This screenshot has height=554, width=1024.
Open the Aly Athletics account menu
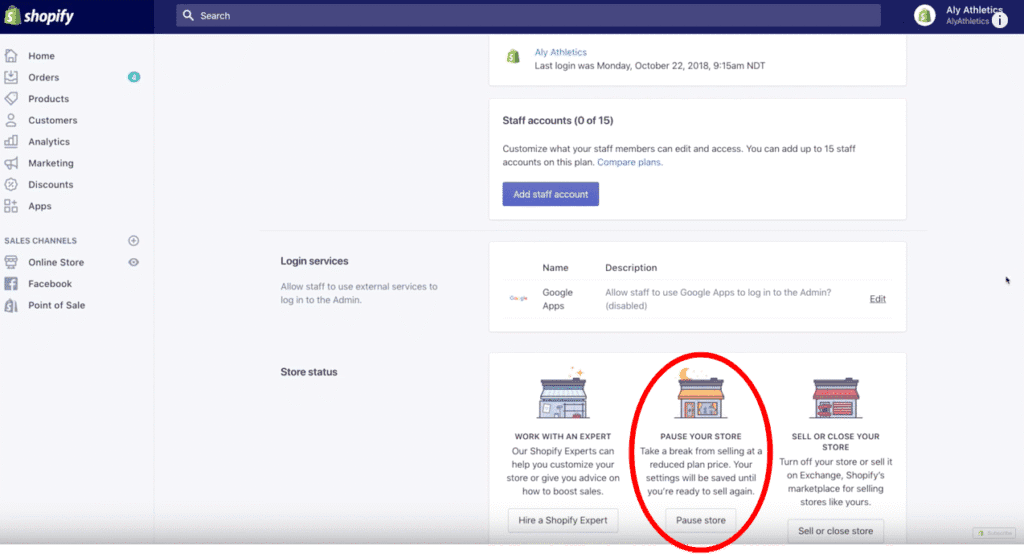pos(960,15)
